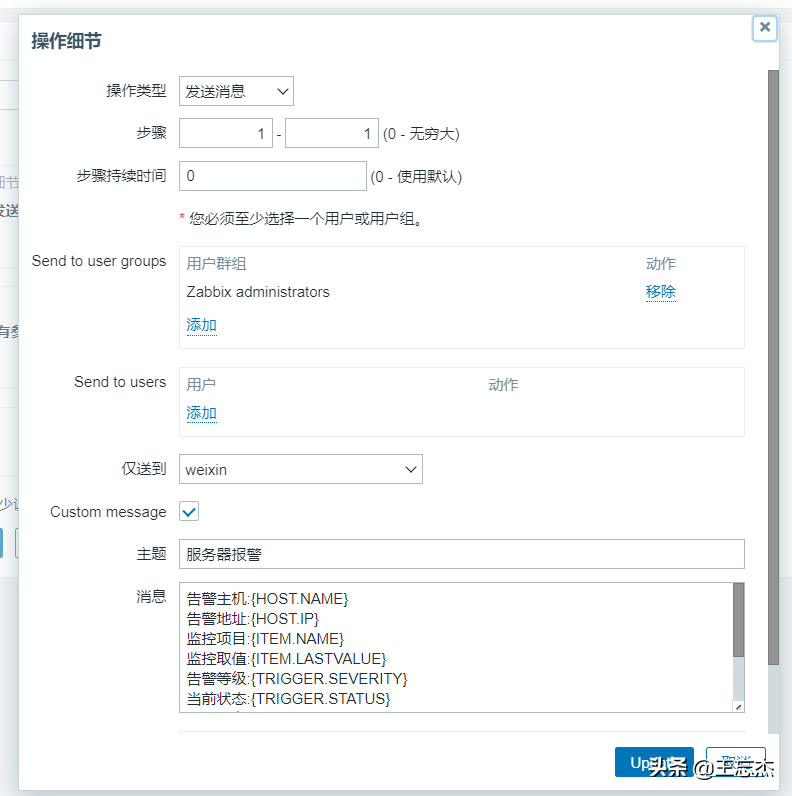Close the 操作细节 dialog with the X
792x796 pixels.
click(x=765, y=27)
